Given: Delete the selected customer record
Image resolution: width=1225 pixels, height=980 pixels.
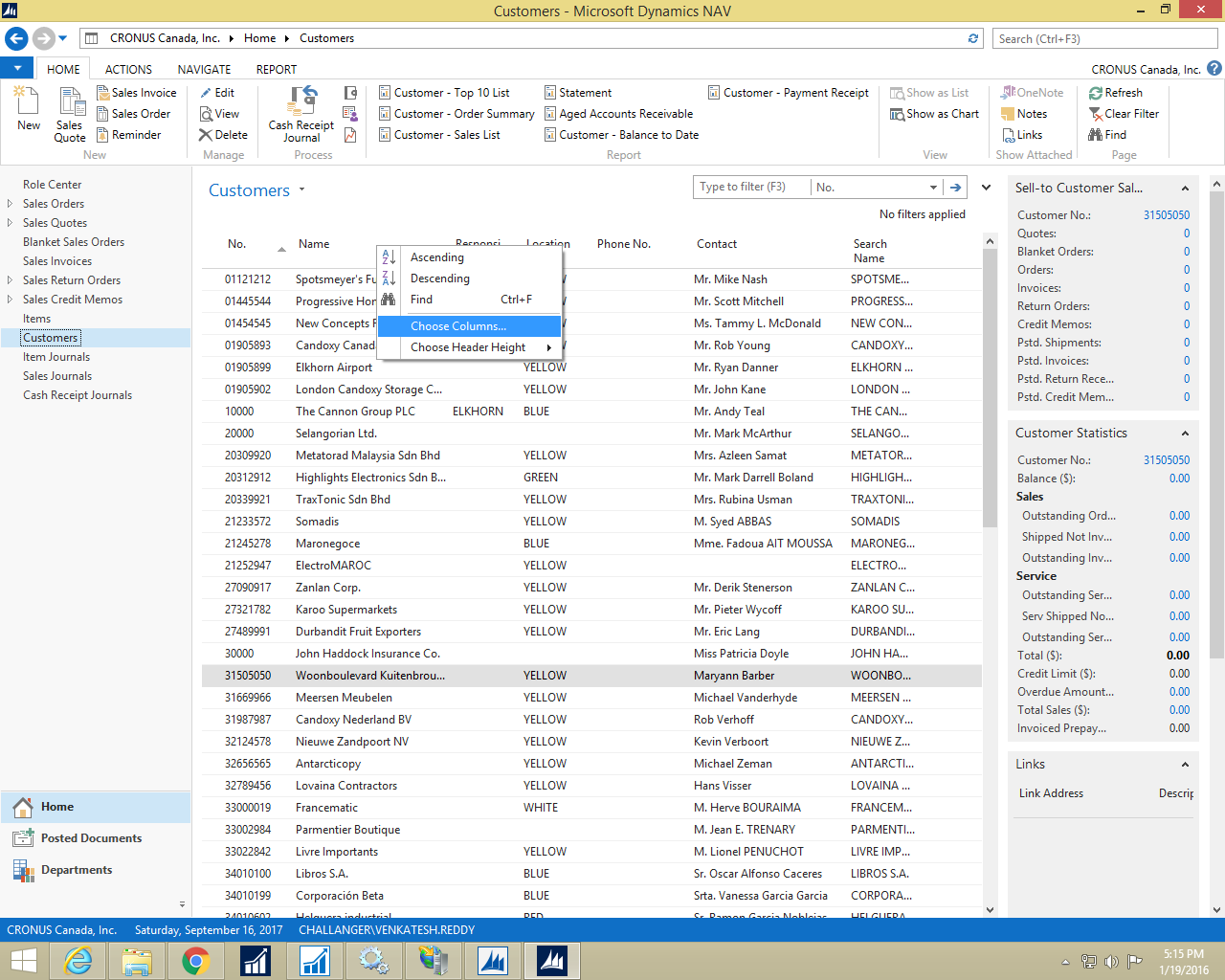Looking at the screenshot, I should 222,134.
